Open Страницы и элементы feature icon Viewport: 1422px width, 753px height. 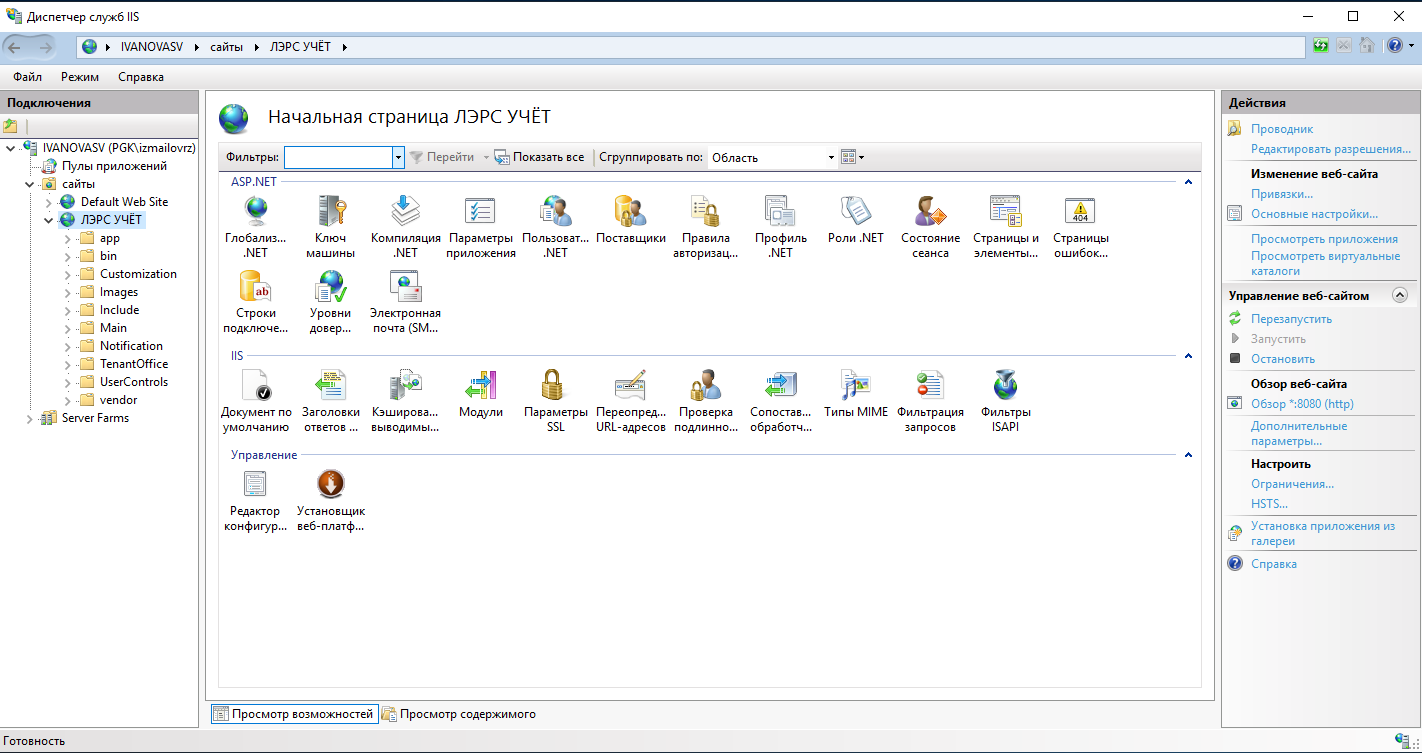coord(1005,211)
